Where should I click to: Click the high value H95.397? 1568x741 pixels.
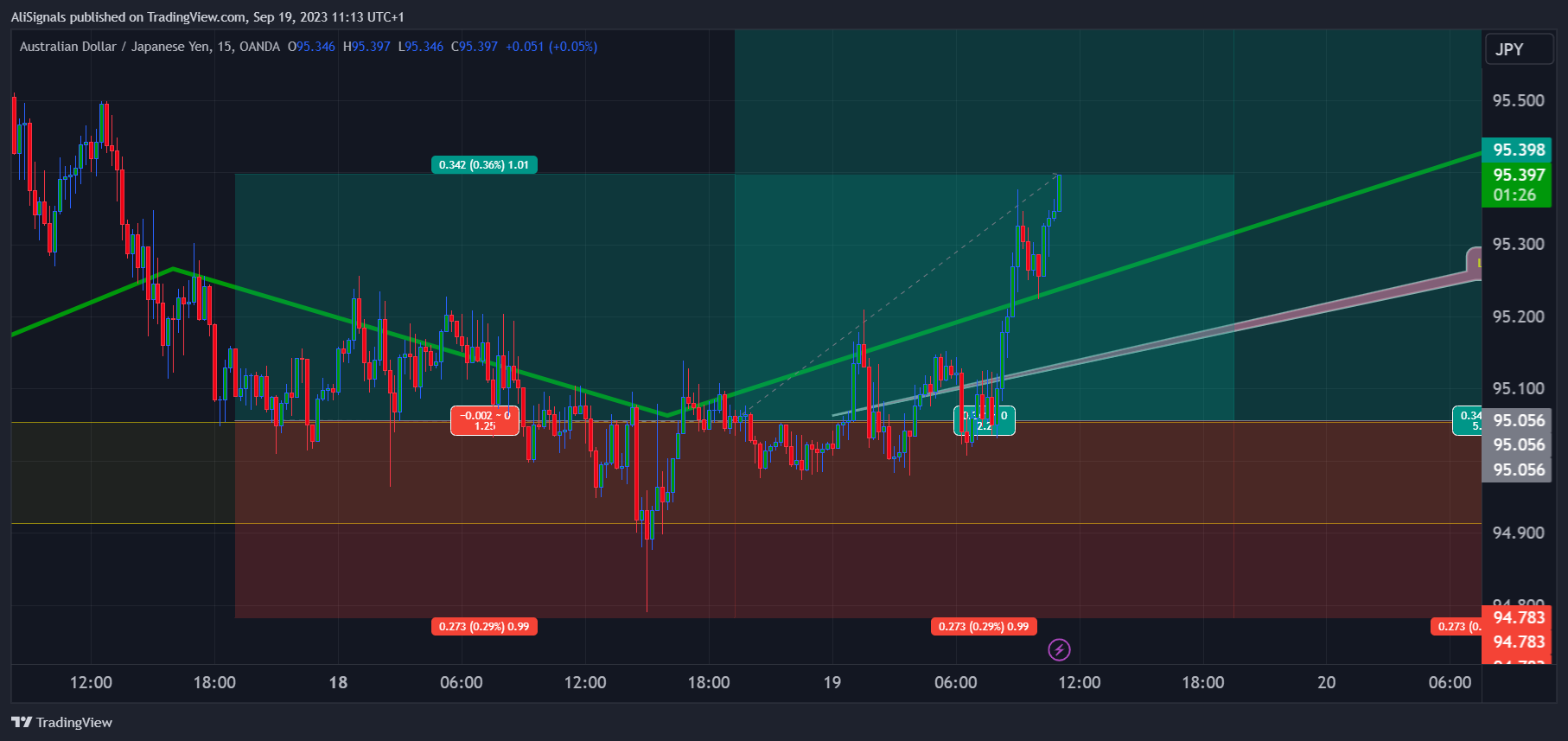(x=367, y=47)
